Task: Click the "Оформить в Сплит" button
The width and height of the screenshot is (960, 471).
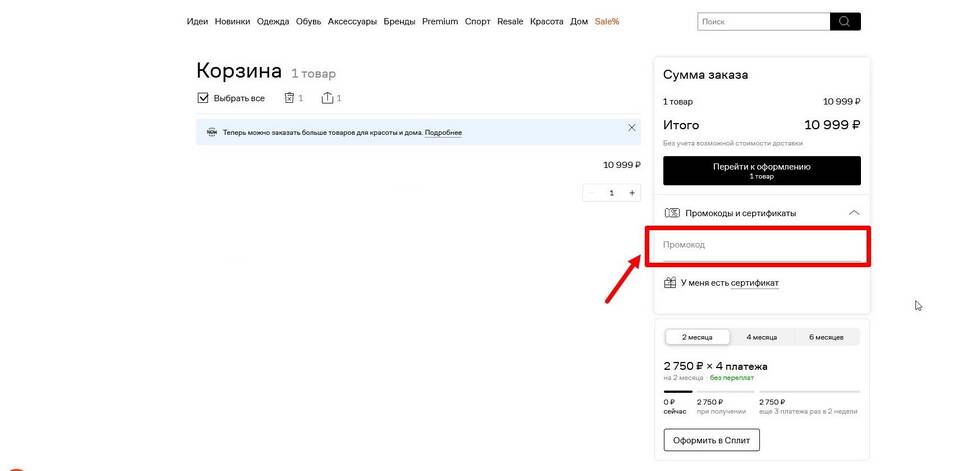Action: (x=712, y=440)
